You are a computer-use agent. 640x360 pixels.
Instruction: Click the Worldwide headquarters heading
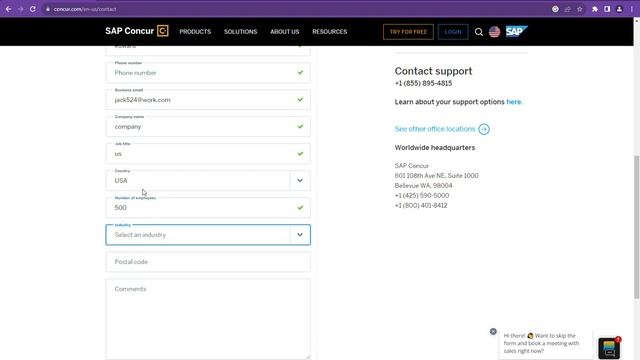(435, 148)
